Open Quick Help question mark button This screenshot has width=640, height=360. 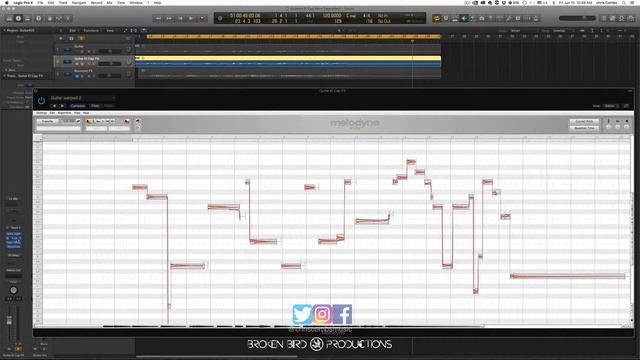coord(39,18)
